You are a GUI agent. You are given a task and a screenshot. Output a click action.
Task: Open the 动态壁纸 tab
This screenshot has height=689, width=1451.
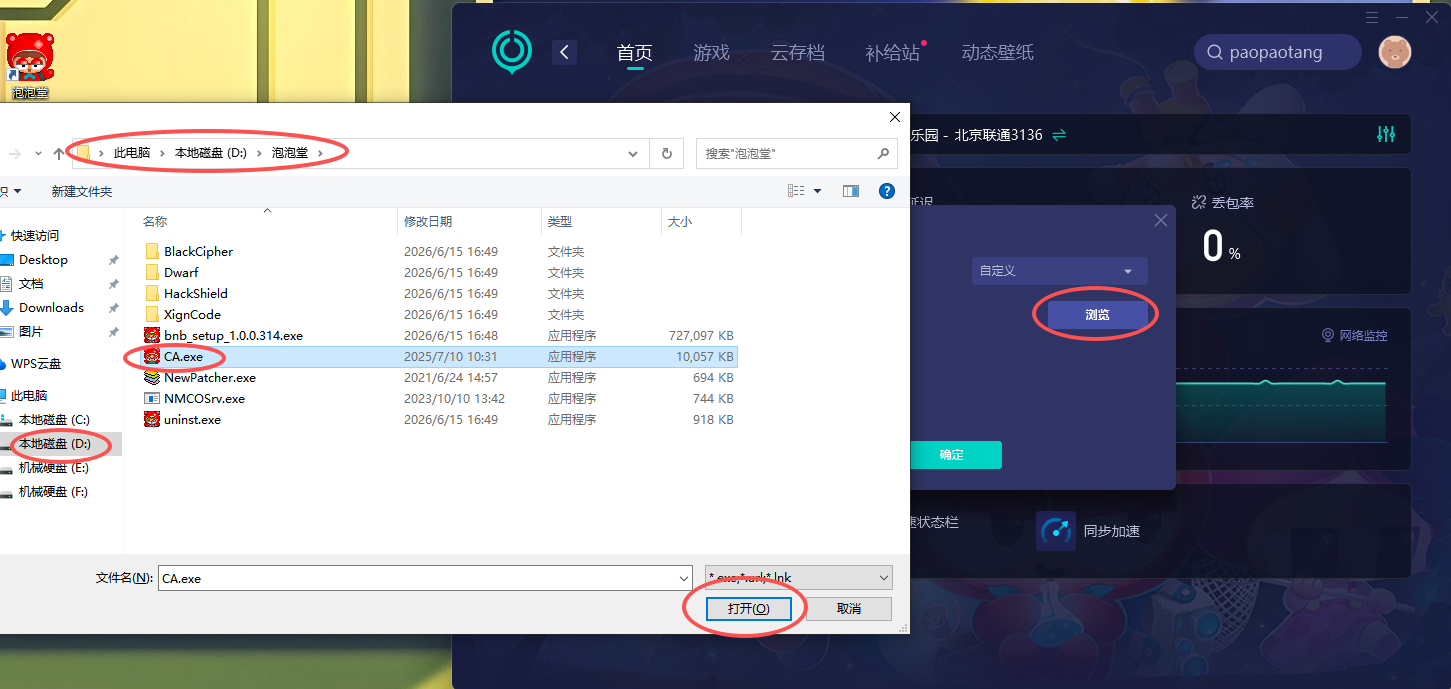(x=997, y=53)
